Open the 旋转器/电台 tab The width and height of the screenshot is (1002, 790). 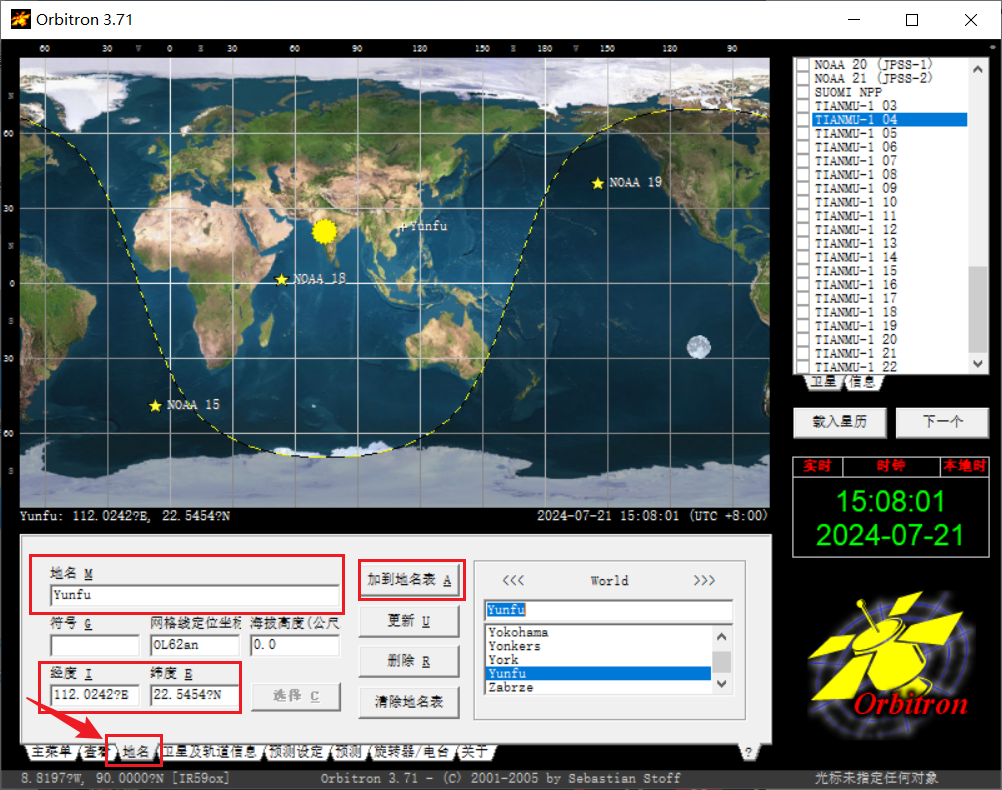pos(411,752)
